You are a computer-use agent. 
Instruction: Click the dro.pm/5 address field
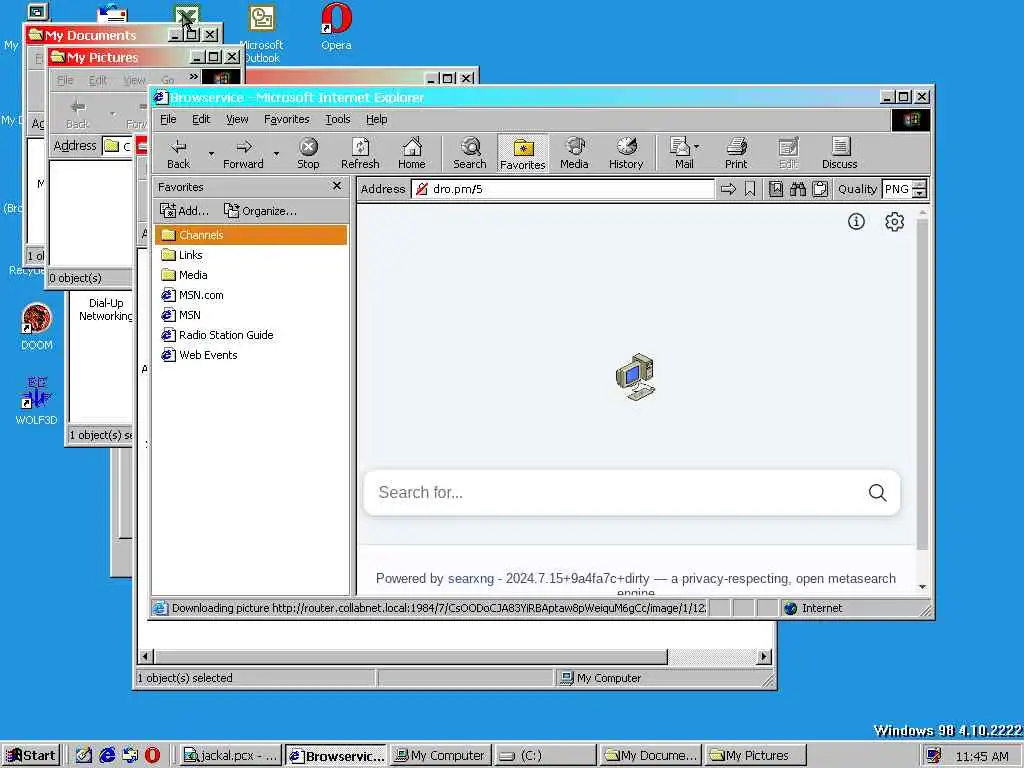[x=563, y=189]
